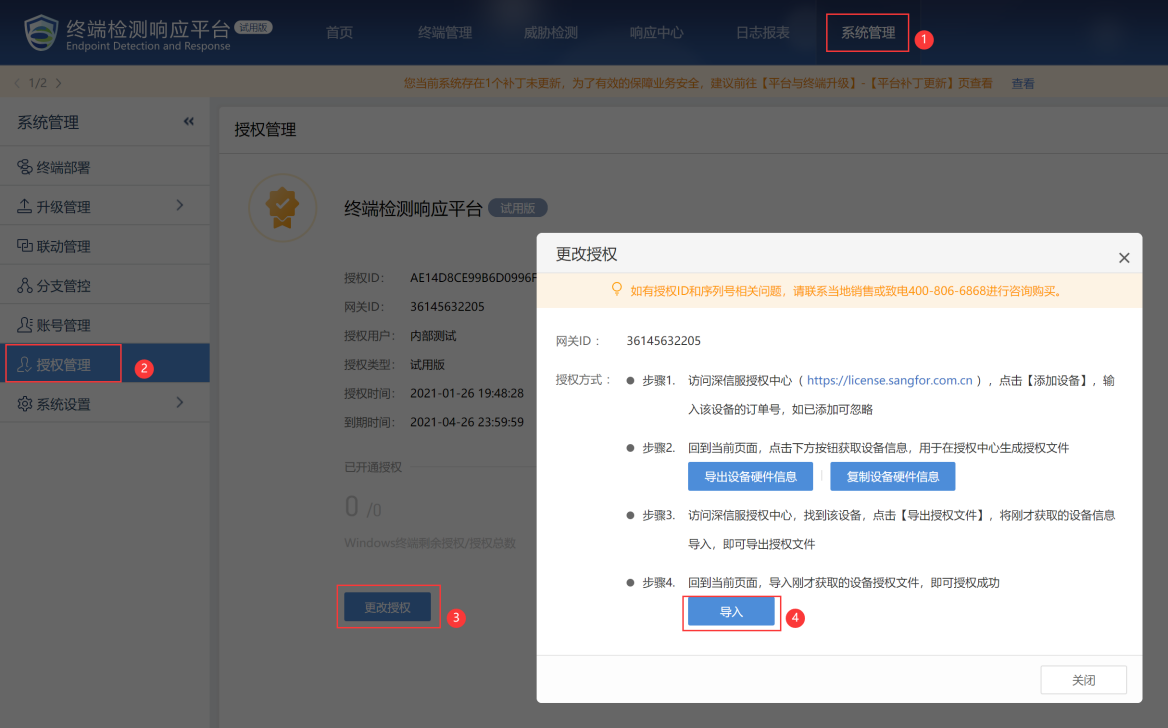
Task: Open the 终端管理 tab
Action: click(445, 33)
